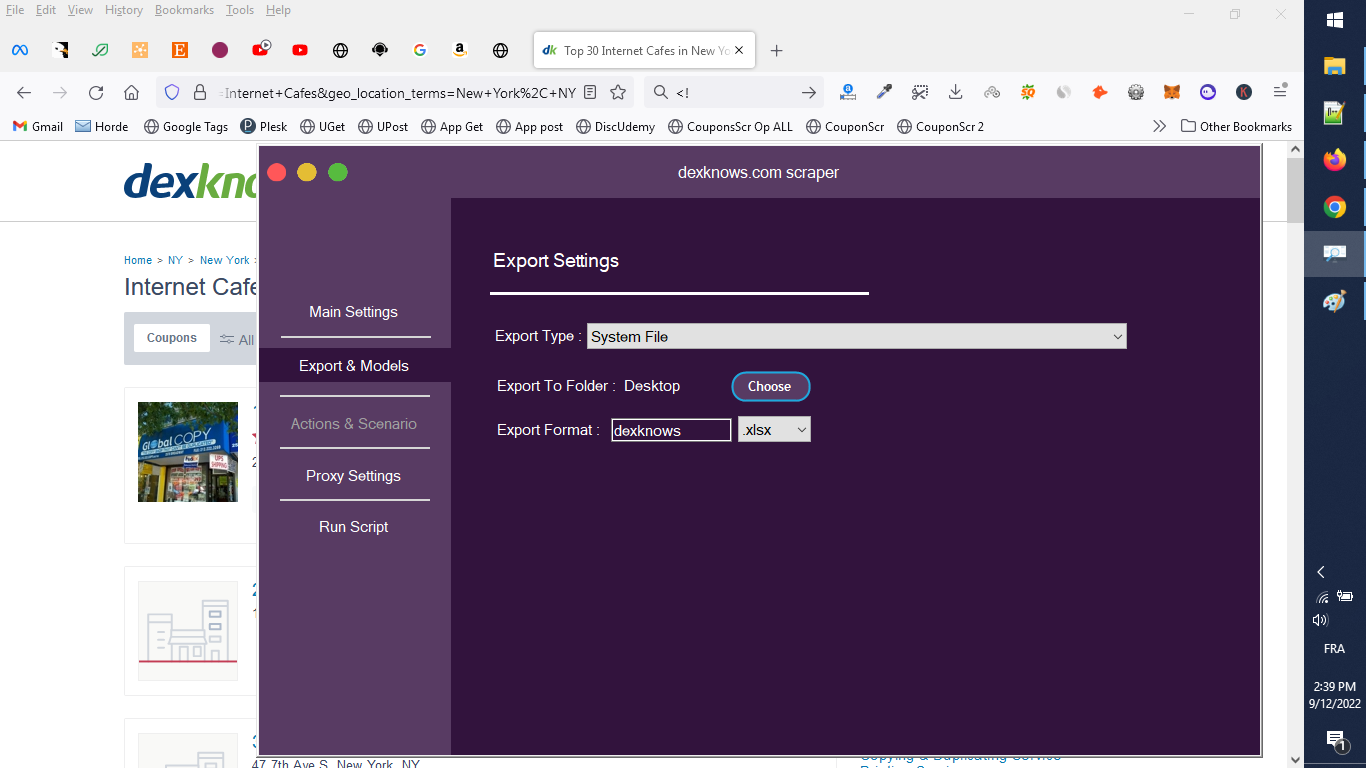Click the FRA language indicator
The width and height of the screenshot is (1366, 768).
coord(1334,649)
